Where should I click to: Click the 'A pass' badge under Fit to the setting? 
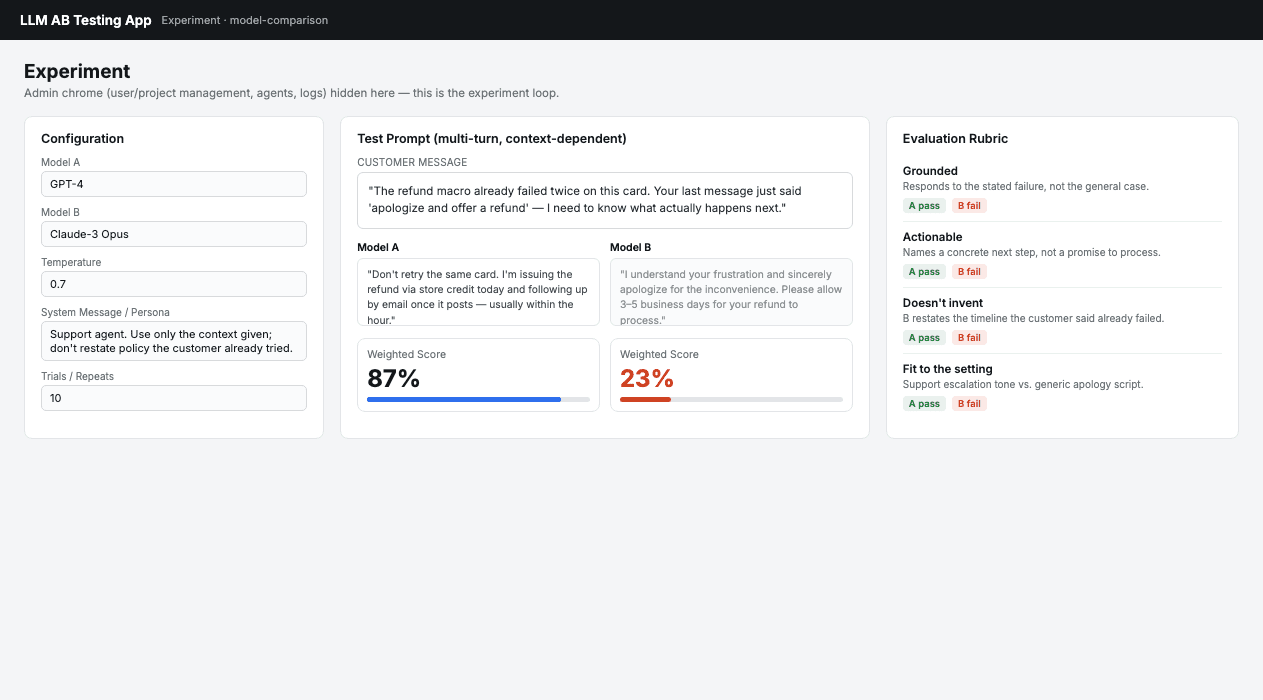click(924, 404)
